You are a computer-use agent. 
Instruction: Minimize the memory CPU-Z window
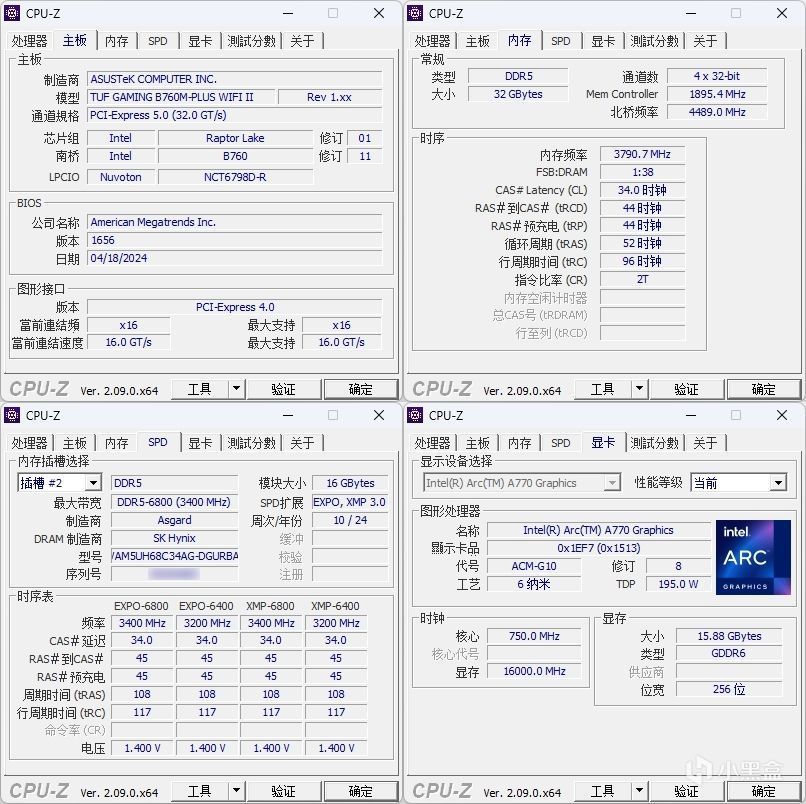[691, 13]
